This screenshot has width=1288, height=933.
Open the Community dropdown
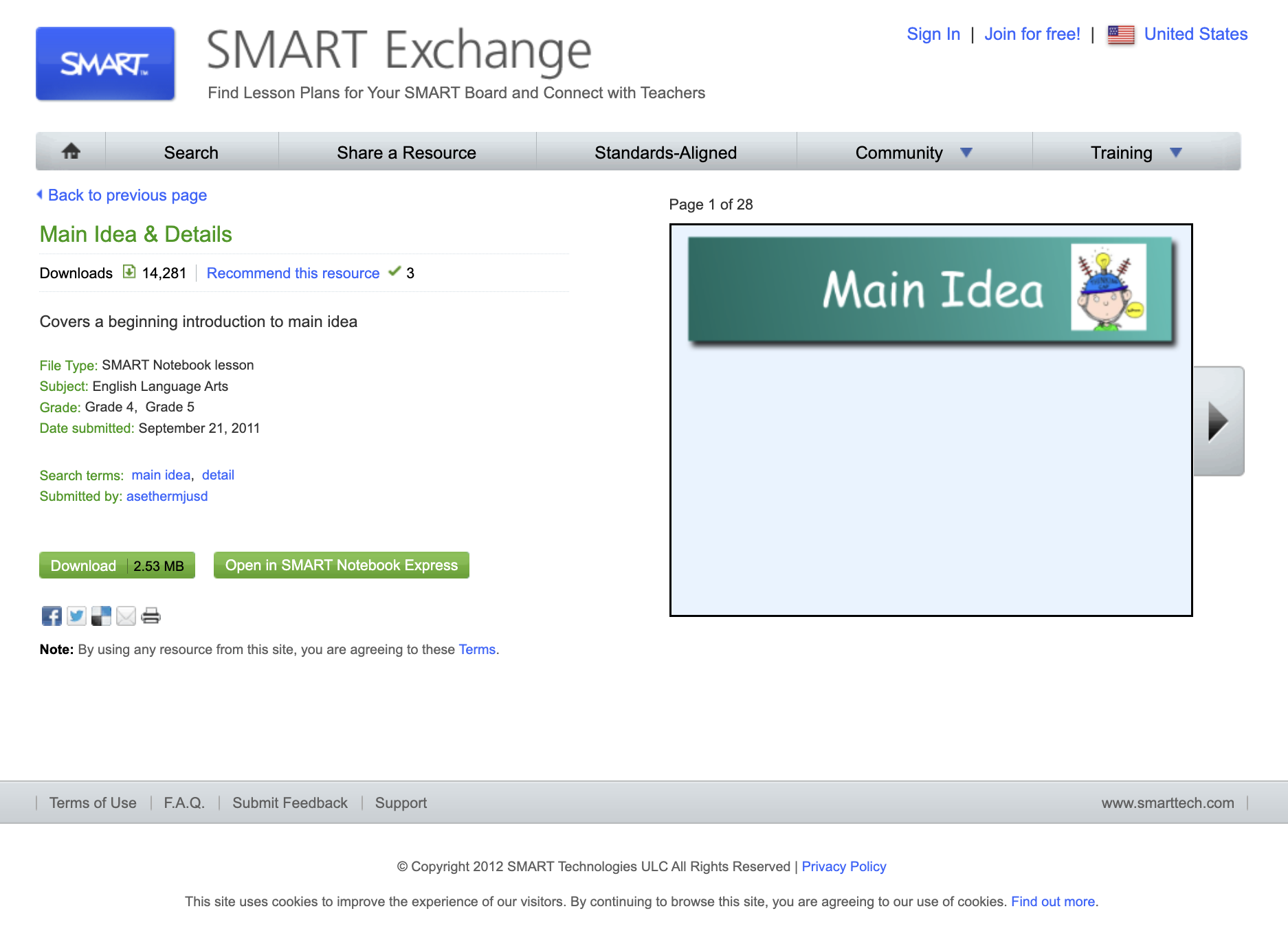point(898,152)
